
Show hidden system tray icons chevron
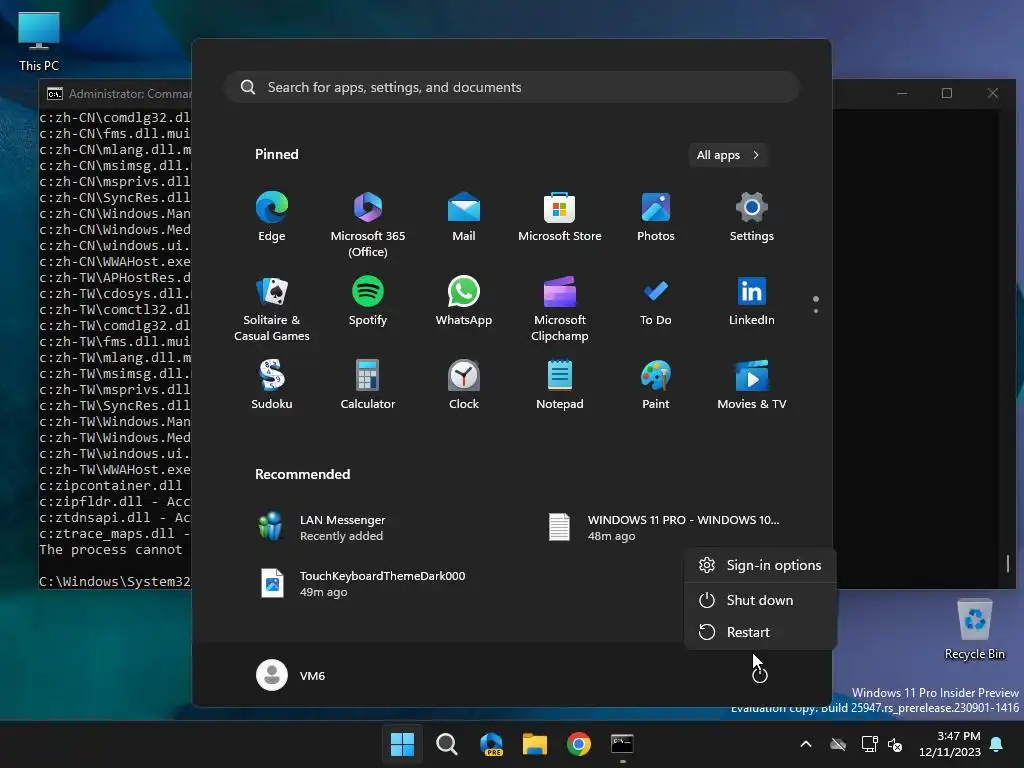(806, 744)
